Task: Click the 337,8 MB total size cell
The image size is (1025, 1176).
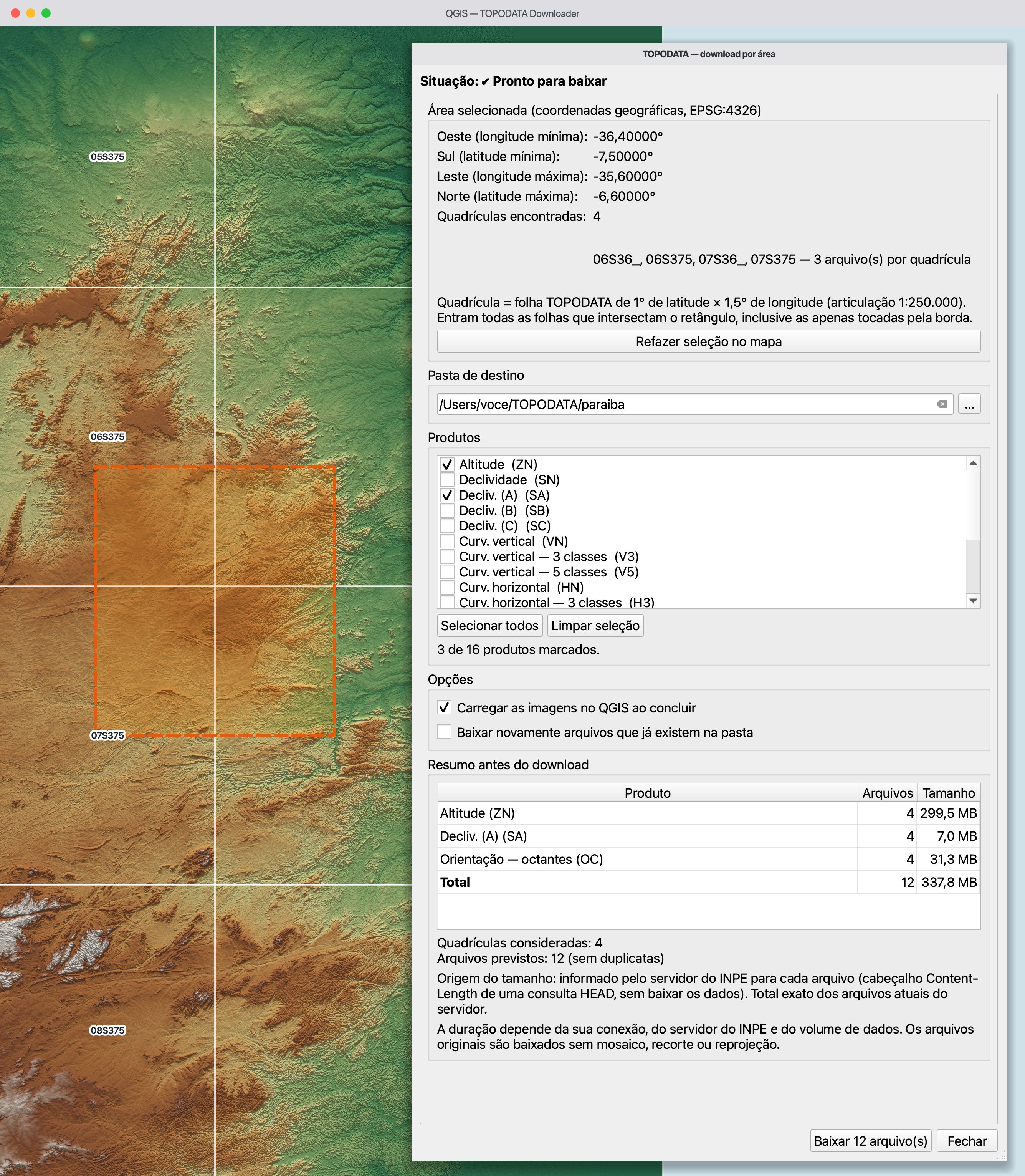Action: coord(948,882)
